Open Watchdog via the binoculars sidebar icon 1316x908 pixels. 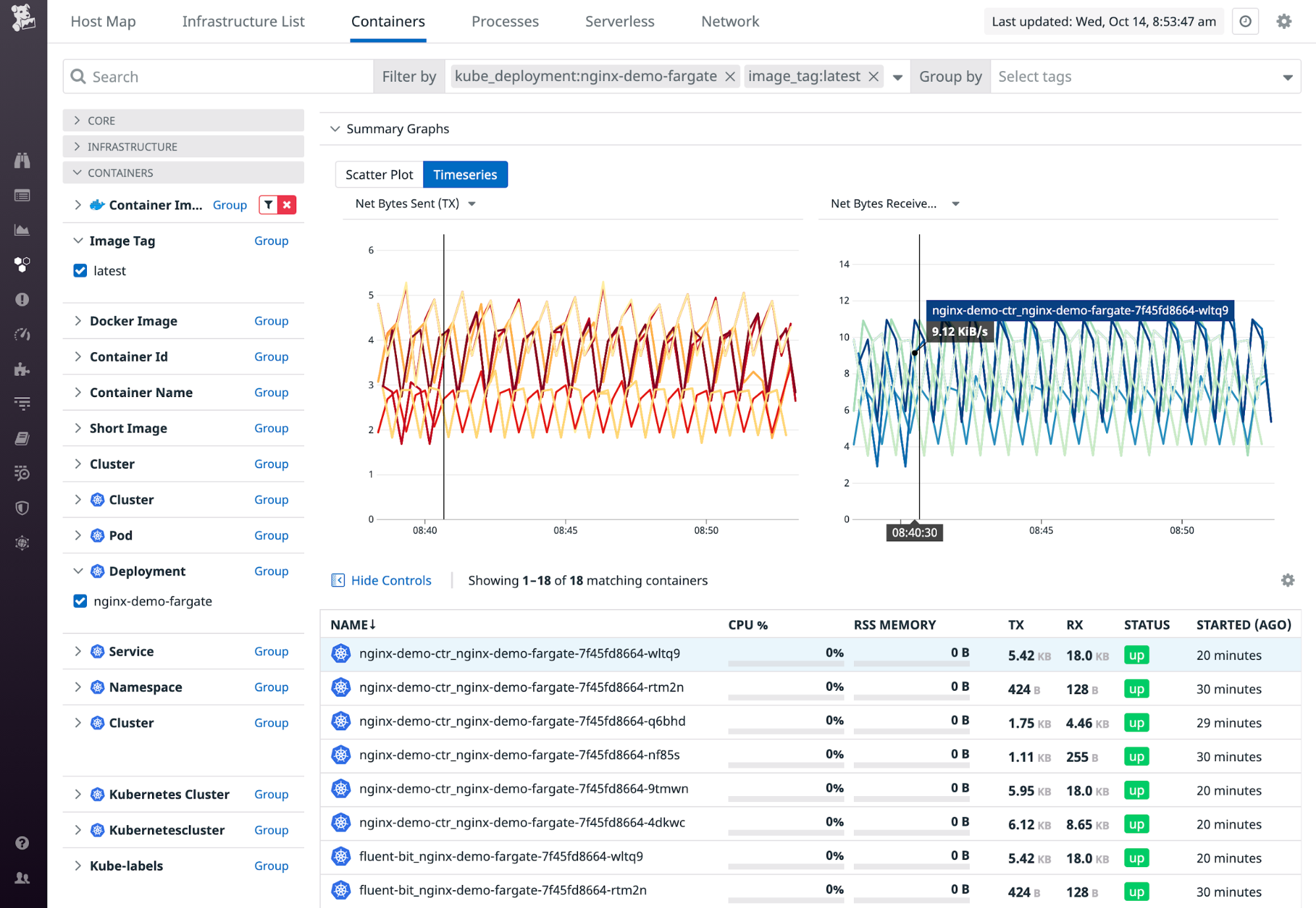tap(22, 160)
